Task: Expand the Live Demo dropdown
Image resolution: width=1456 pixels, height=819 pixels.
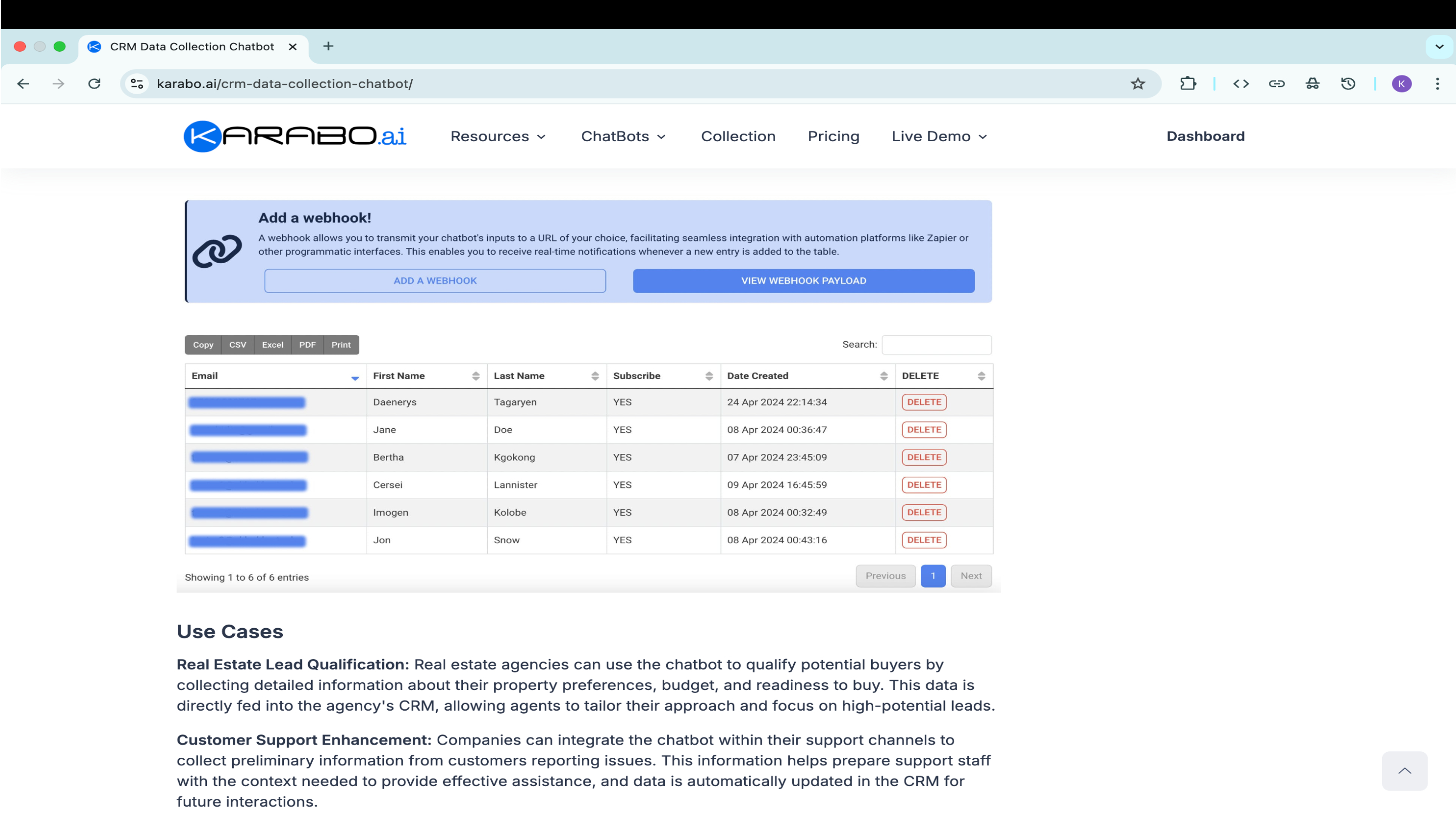Action: coord(939,136)
